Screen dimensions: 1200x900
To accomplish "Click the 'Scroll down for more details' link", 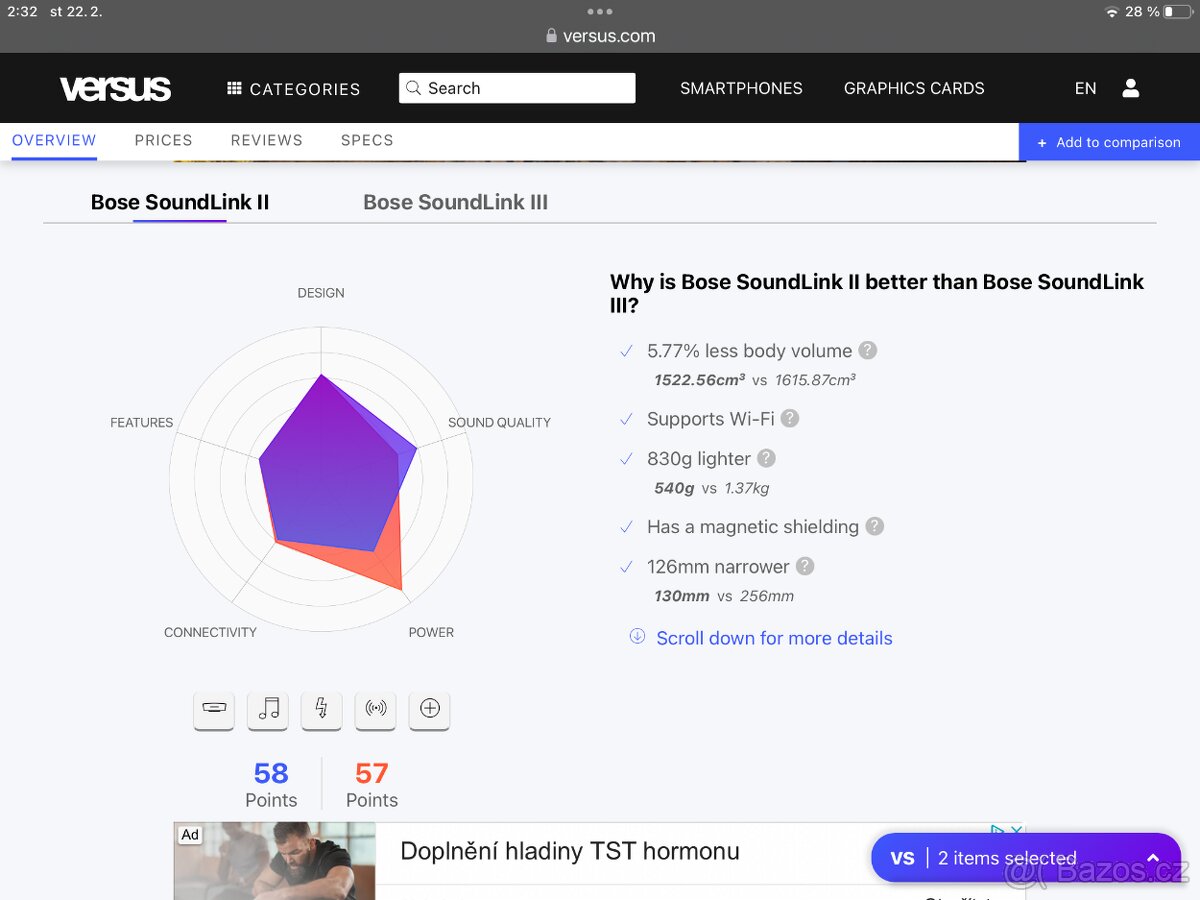I will (774, 638).
